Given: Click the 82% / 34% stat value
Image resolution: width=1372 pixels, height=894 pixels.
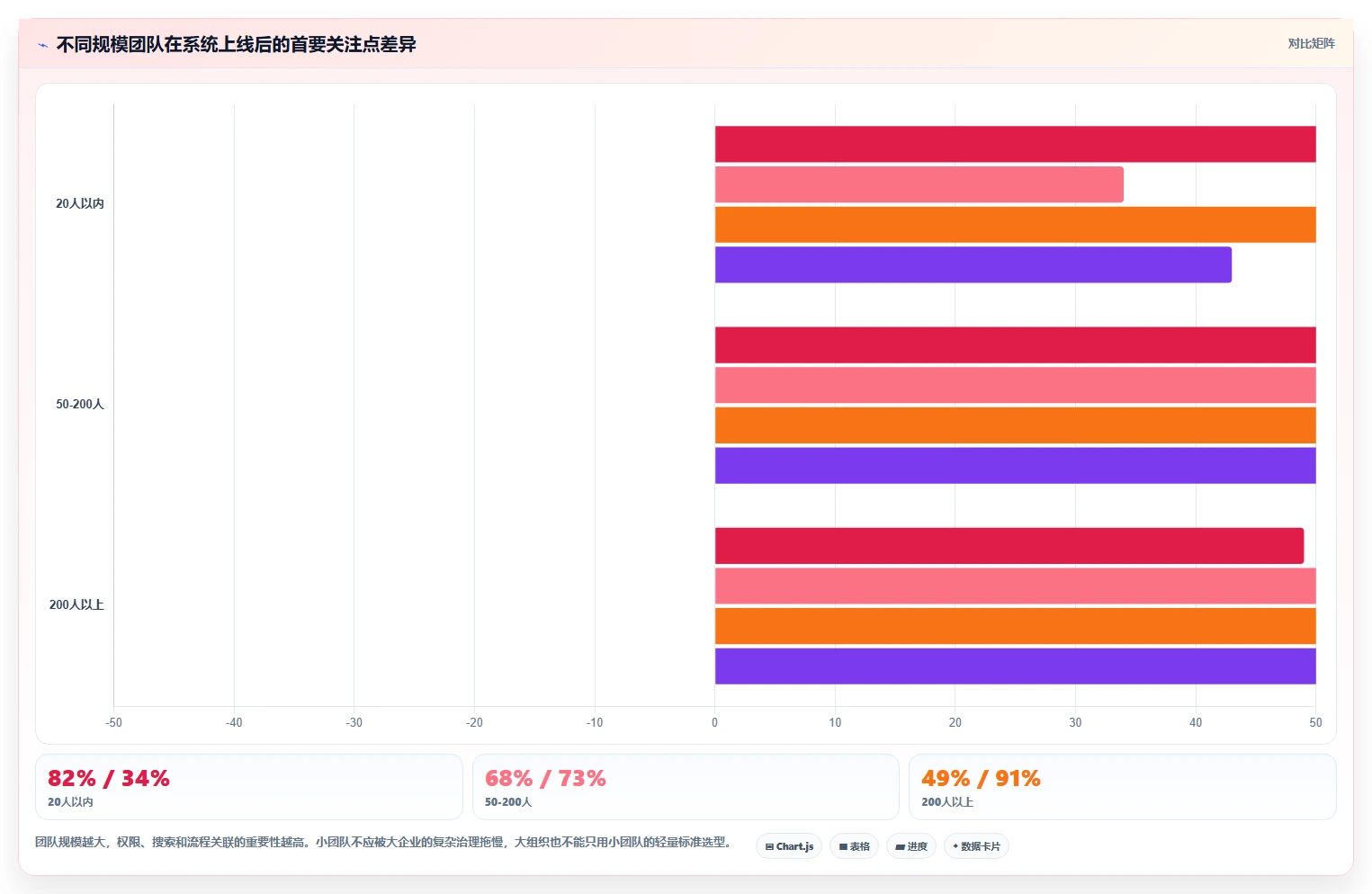Looking at the screenshot, I should pyautogui.click(x=109, y=778).
